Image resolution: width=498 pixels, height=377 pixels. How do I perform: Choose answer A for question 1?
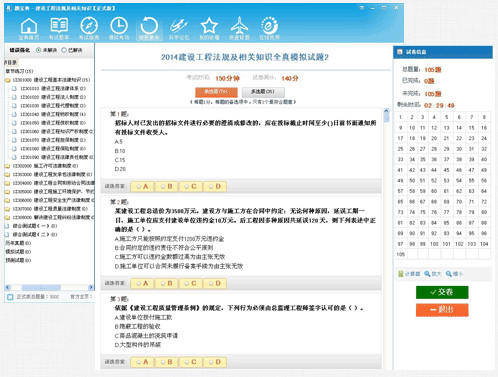click(x=142, y=186)
